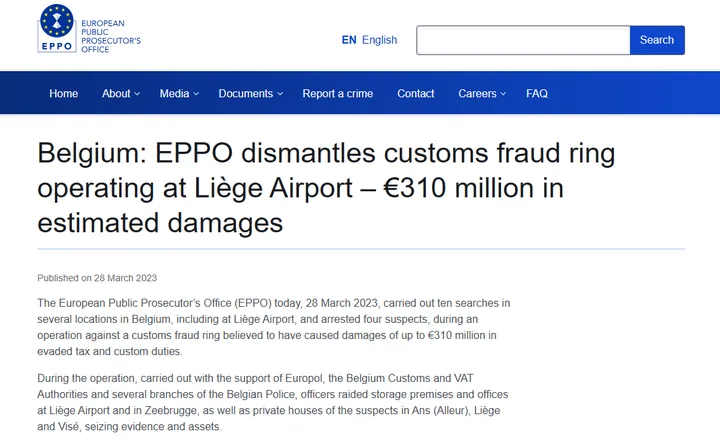720x437 pixels.
Task: Click the blue Search button
Action: click(657, 40)
